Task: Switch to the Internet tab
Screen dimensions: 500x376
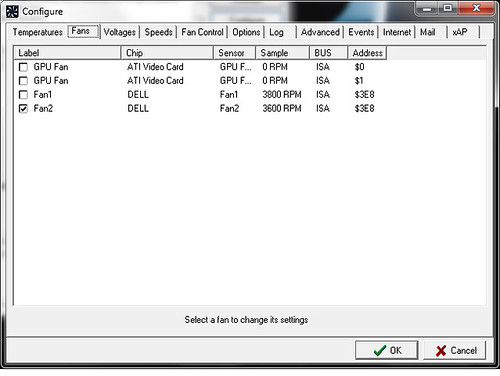Action: click(x=397, y=32)
